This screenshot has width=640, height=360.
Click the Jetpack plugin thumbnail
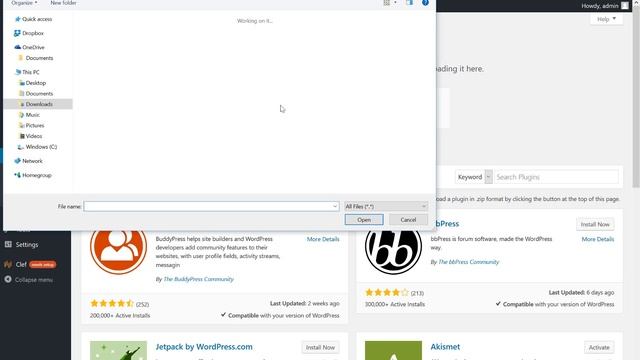coord(118,351)
